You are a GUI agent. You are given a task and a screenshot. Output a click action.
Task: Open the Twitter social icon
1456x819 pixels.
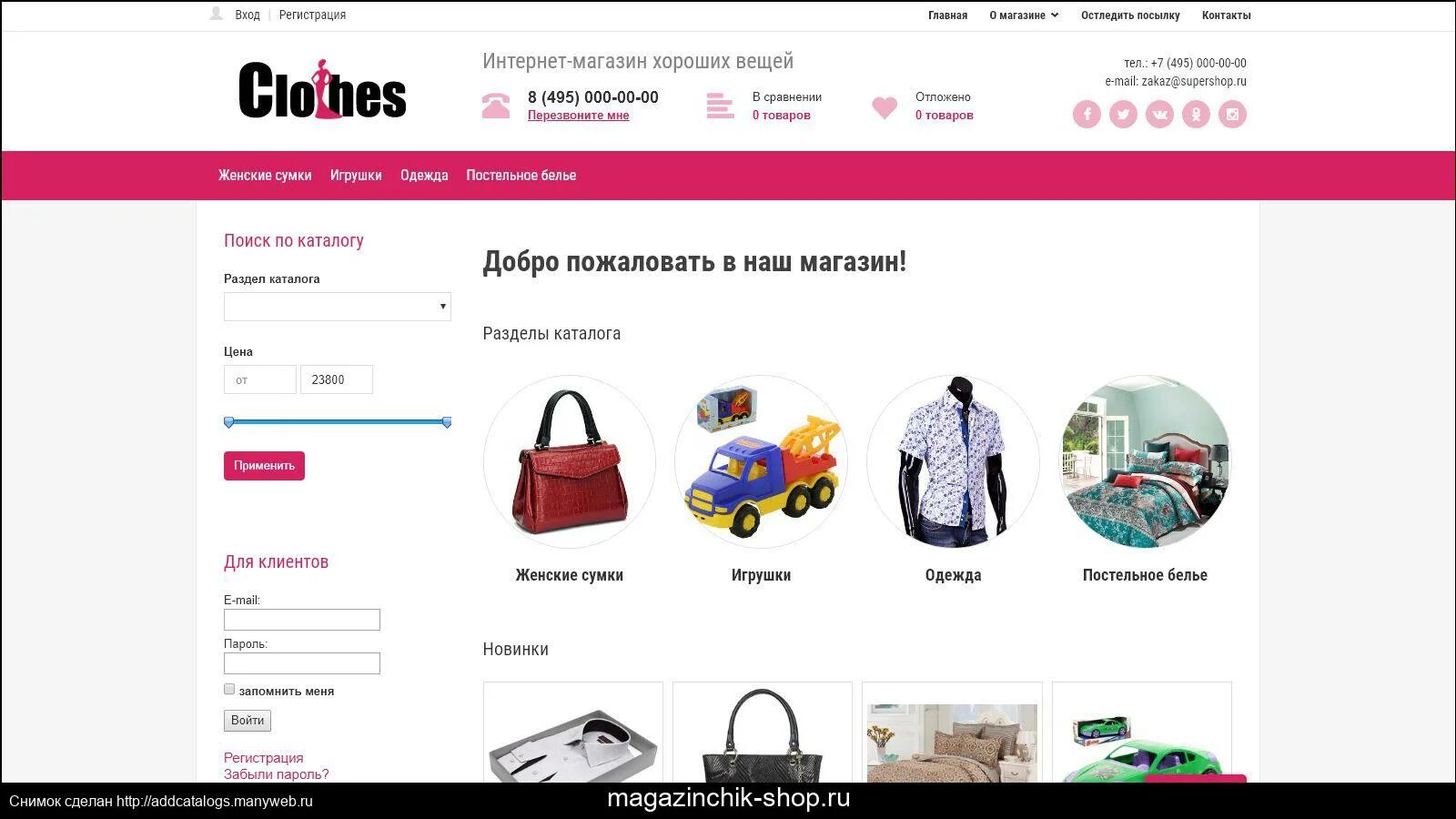(x=1123, y=114)
